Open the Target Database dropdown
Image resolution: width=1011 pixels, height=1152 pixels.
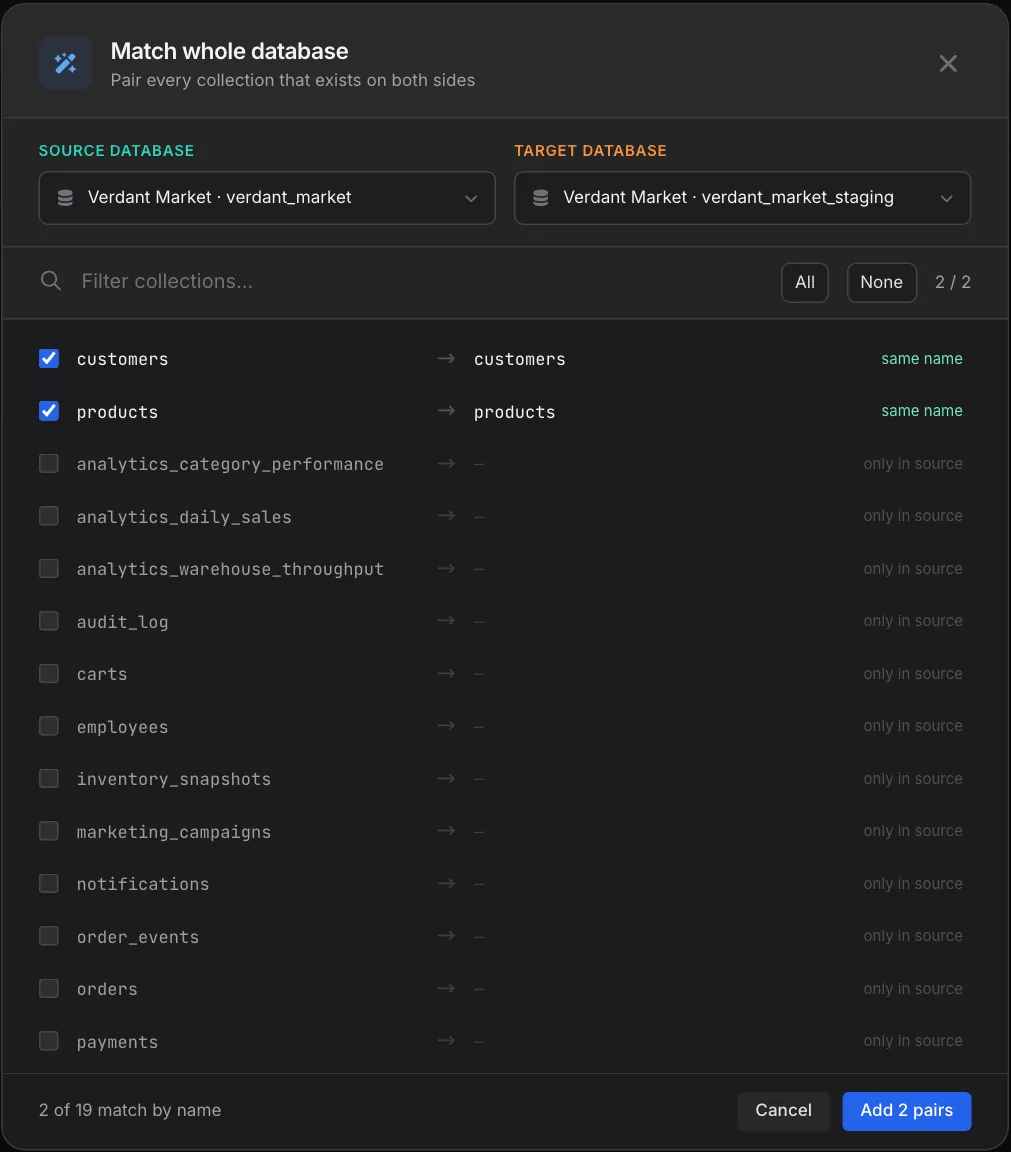742,198
